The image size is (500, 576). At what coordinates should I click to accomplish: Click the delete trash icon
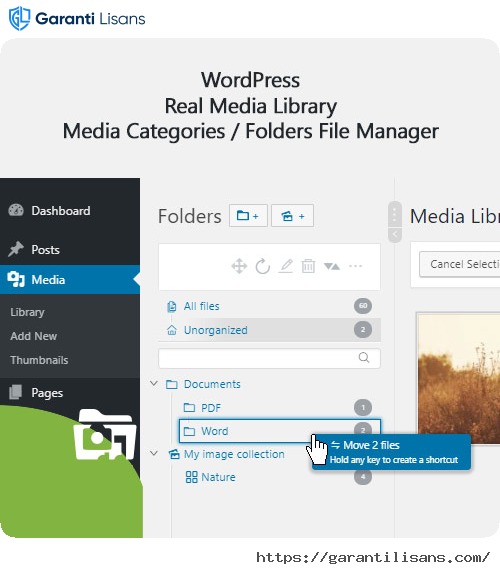[x=308, y=266]
